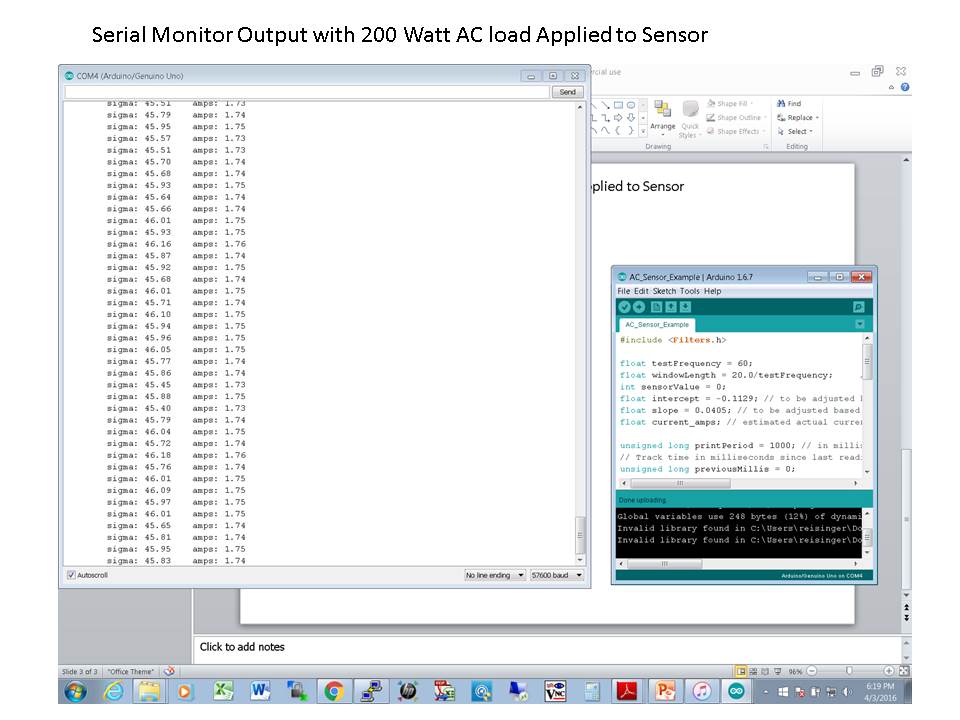Click the zoom out minus button
Screen dimensions: 960x720
pyautogui.click(x=812, y=671)
